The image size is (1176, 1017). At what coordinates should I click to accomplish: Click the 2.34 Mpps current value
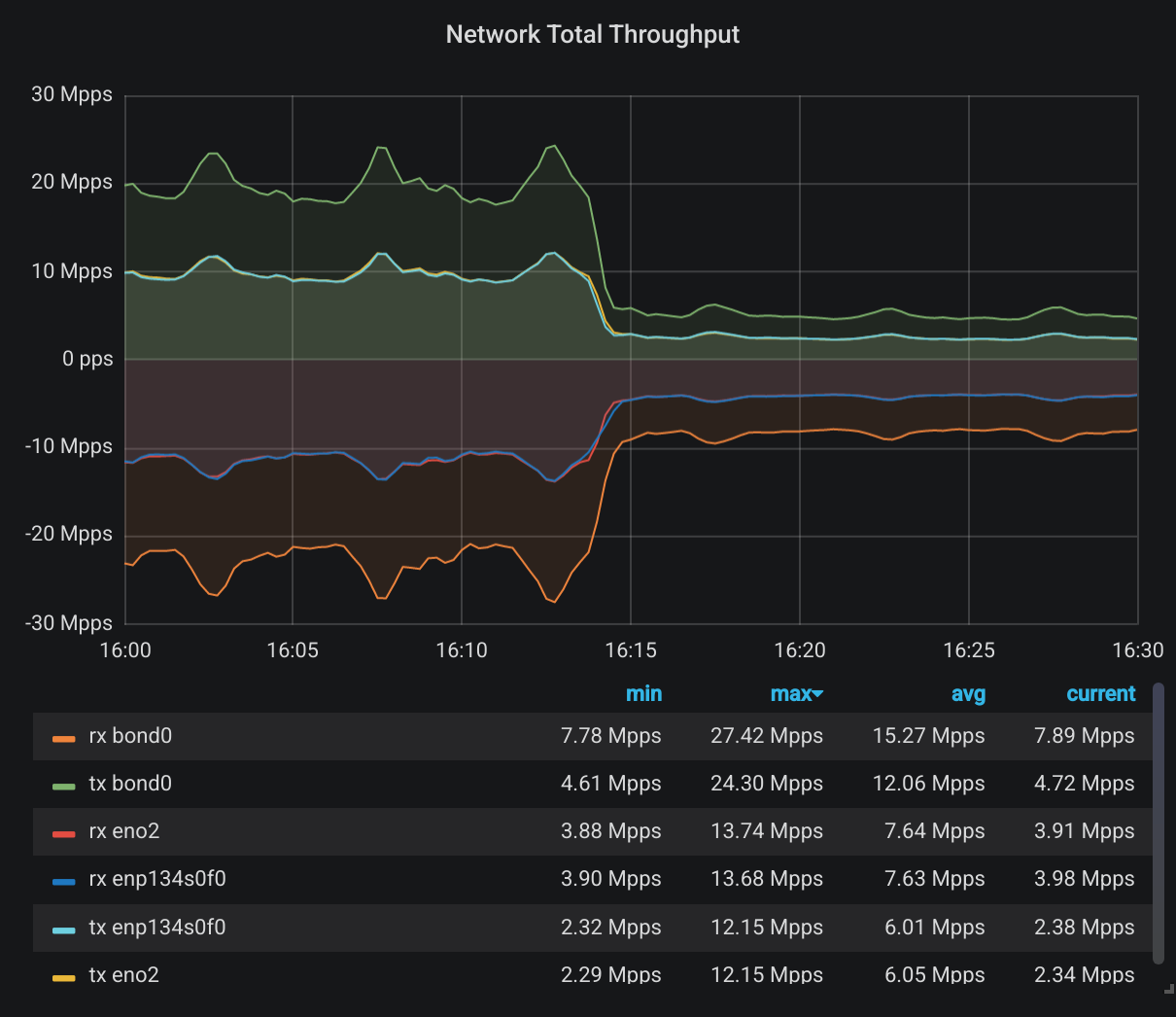pyautogui.click(x=1085, y=974)
